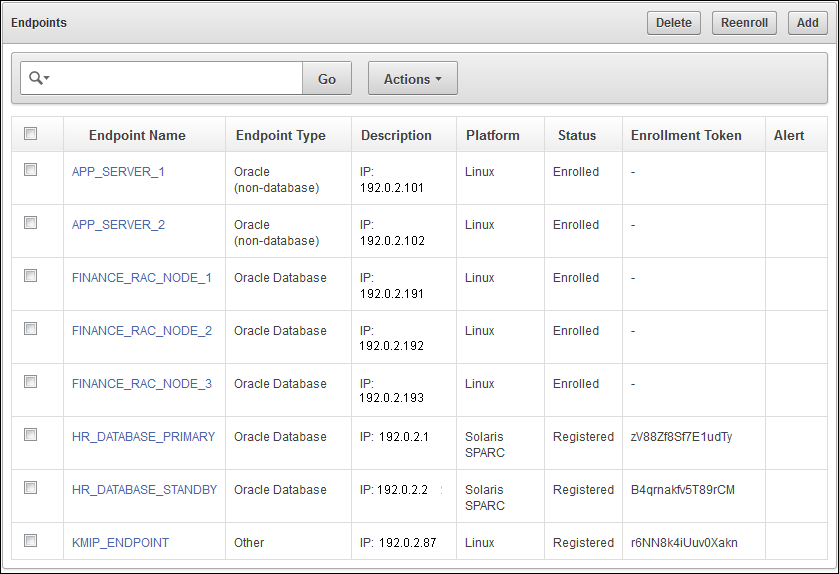The height and width of the screenshot is (574, 839).
Task: Tick the HR_DATABASE_STANDBY checkbox
Action: coord(30,487)
